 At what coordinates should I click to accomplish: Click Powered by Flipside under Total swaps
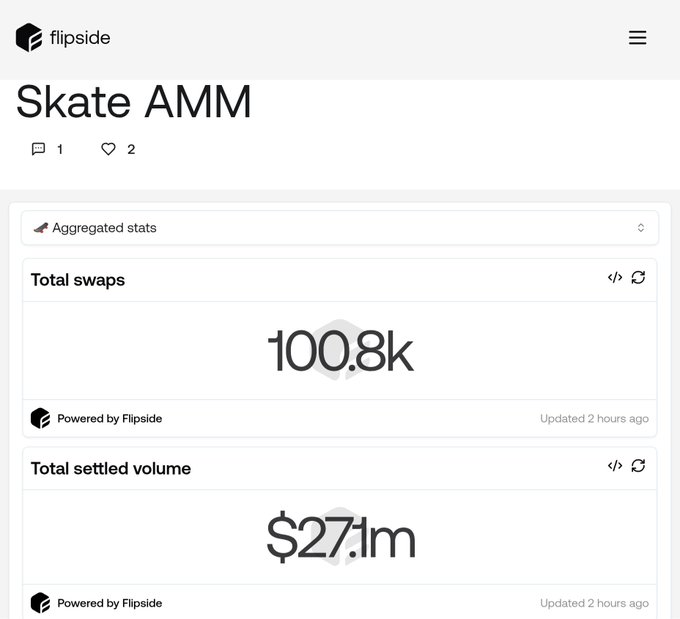(x=109, y=419)
